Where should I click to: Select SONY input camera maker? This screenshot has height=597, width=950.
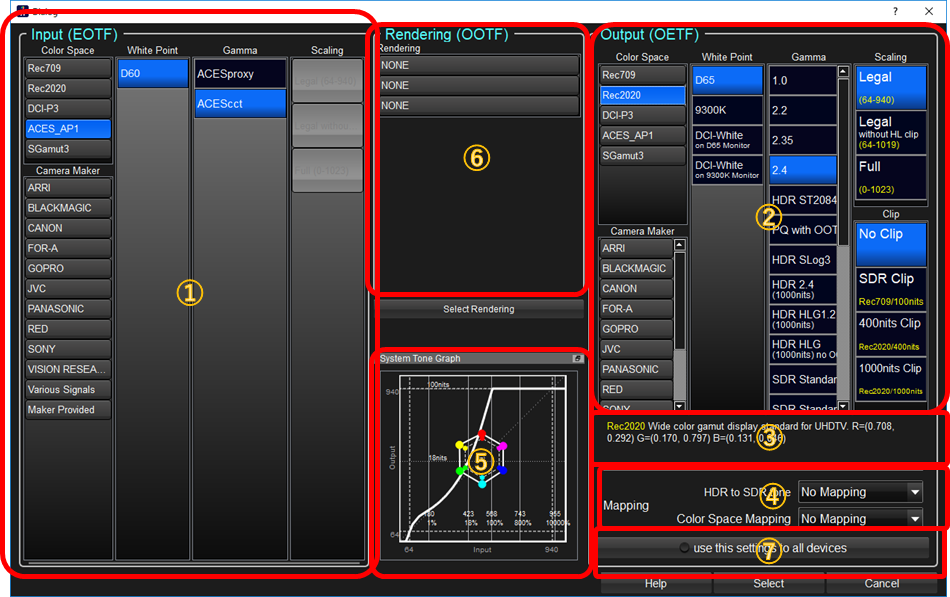68,349
